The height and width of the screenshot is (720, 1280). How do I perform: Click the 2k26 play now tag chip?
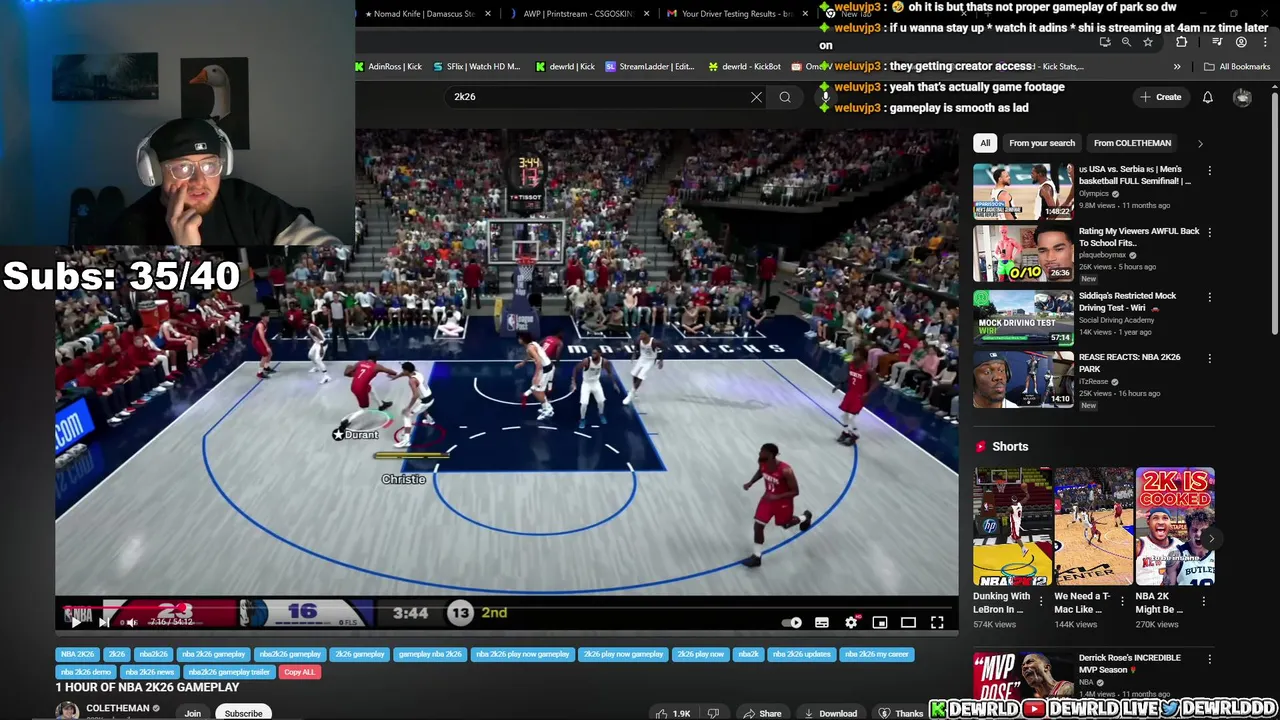(700, 654)
